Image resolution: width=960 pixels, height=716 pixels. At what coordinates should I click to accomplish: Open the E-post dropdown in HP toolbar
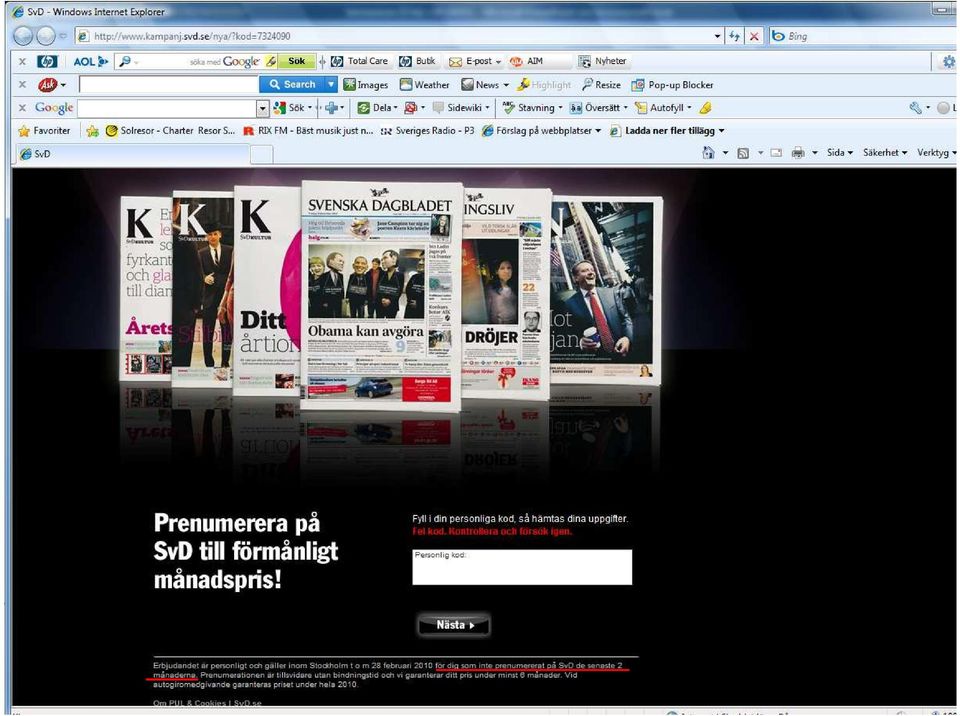pos(474,61)
